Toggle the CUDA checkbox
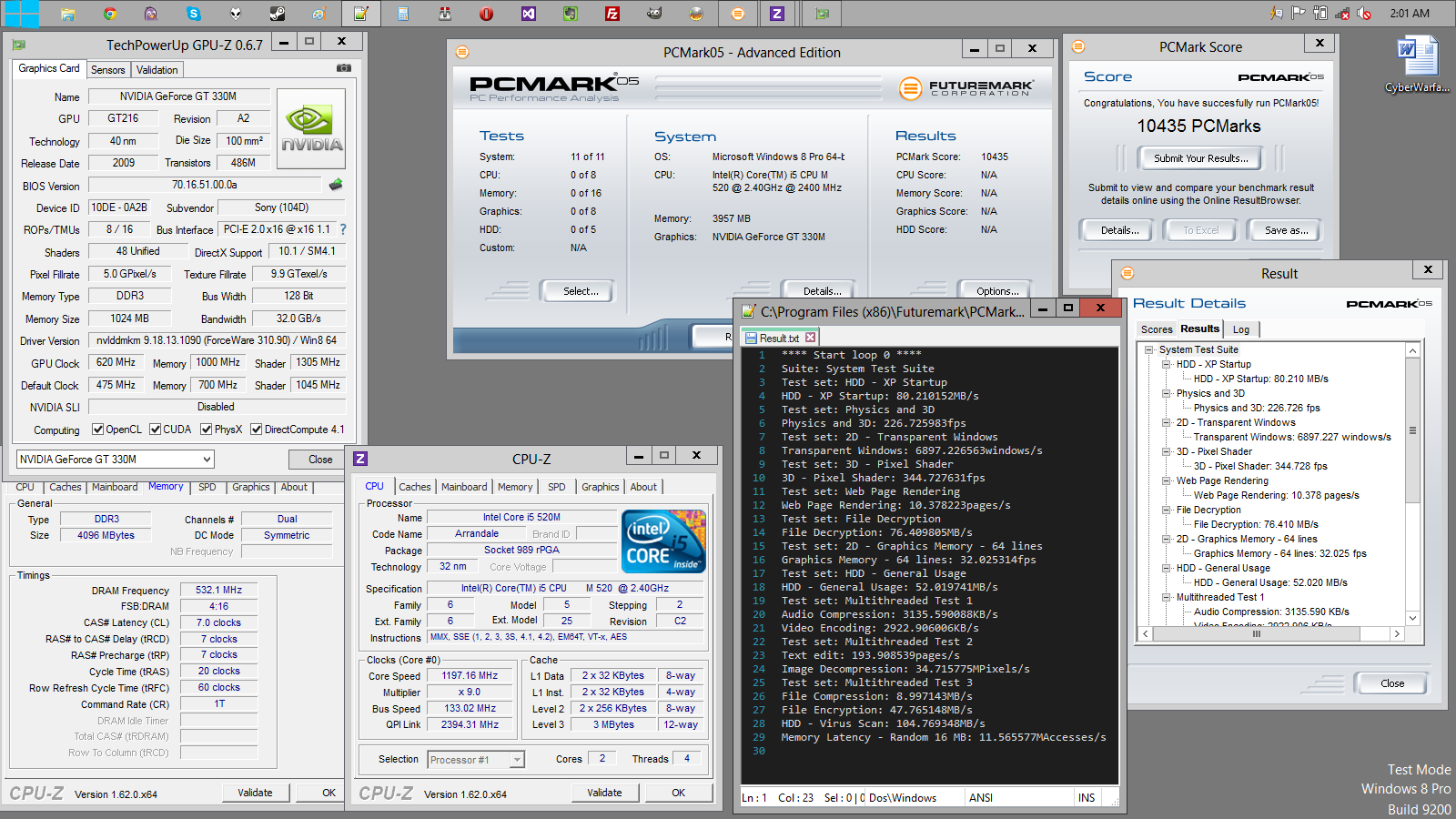 (156, 430)
